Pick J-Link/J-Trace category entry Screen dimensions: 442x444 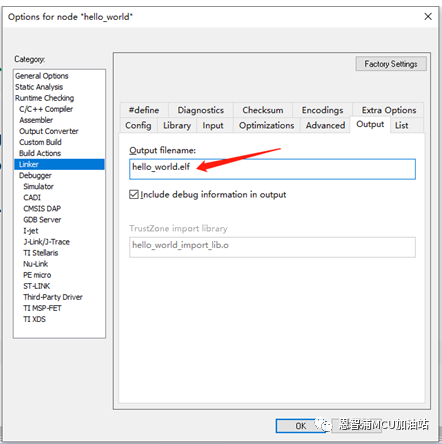click(47, 242)
